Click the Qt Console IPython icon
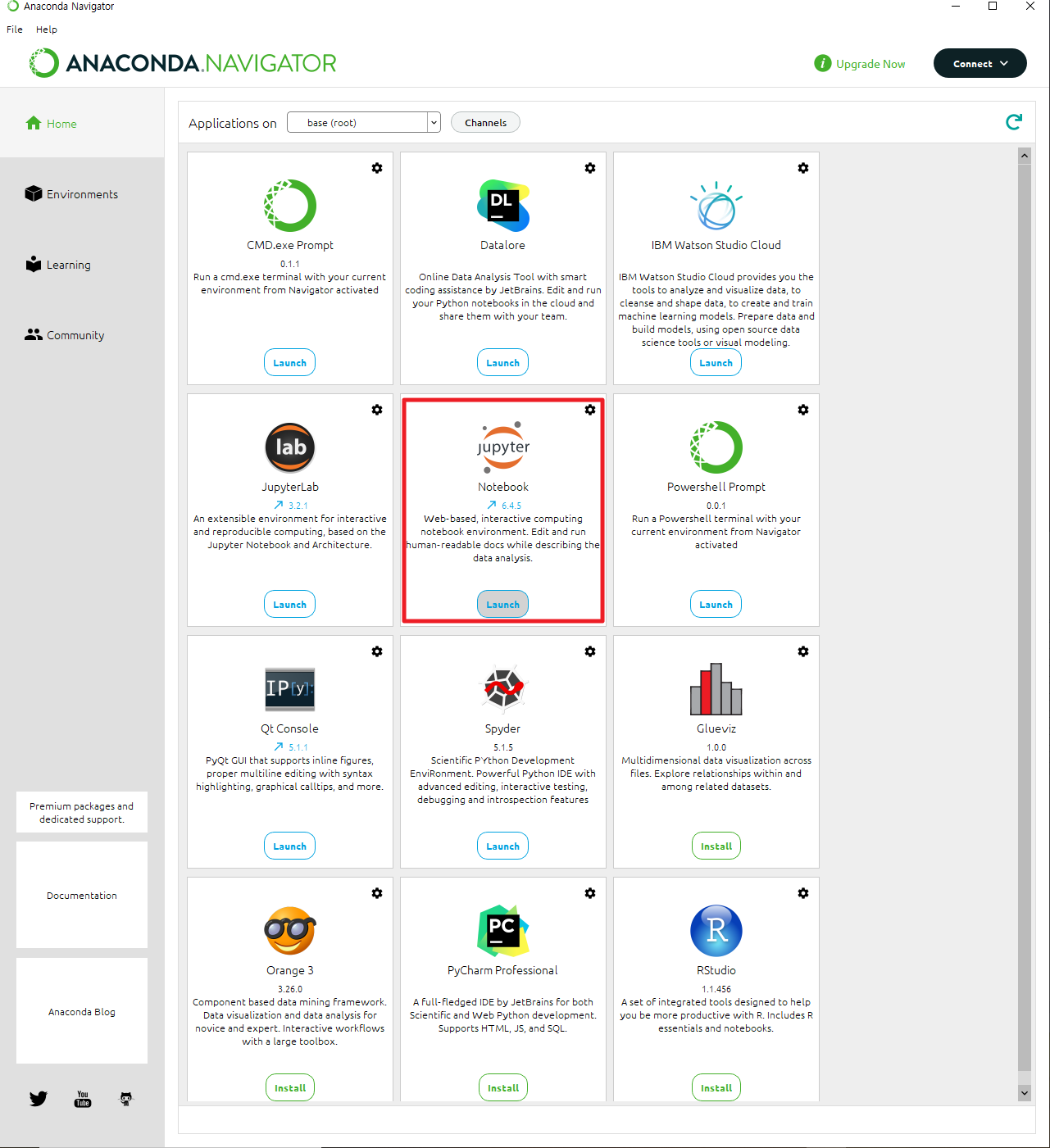Screen dimensions: 1050x1148 [290, 688]
